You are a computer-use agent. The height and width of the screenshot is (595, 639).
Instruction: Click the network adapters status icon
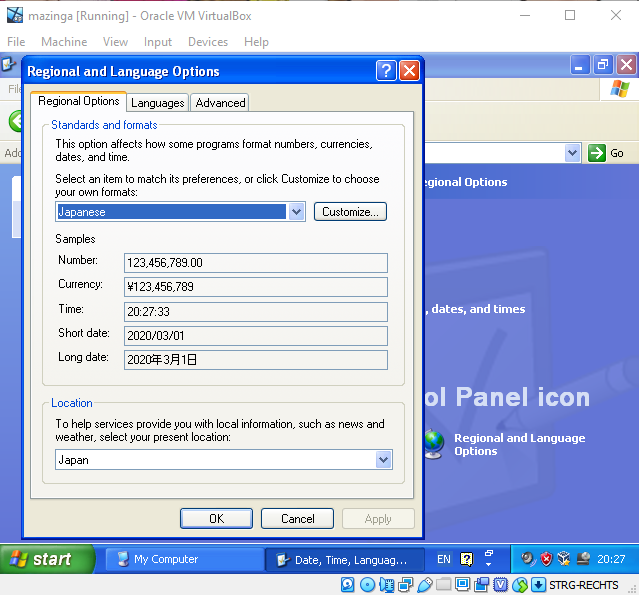(405, 585)
